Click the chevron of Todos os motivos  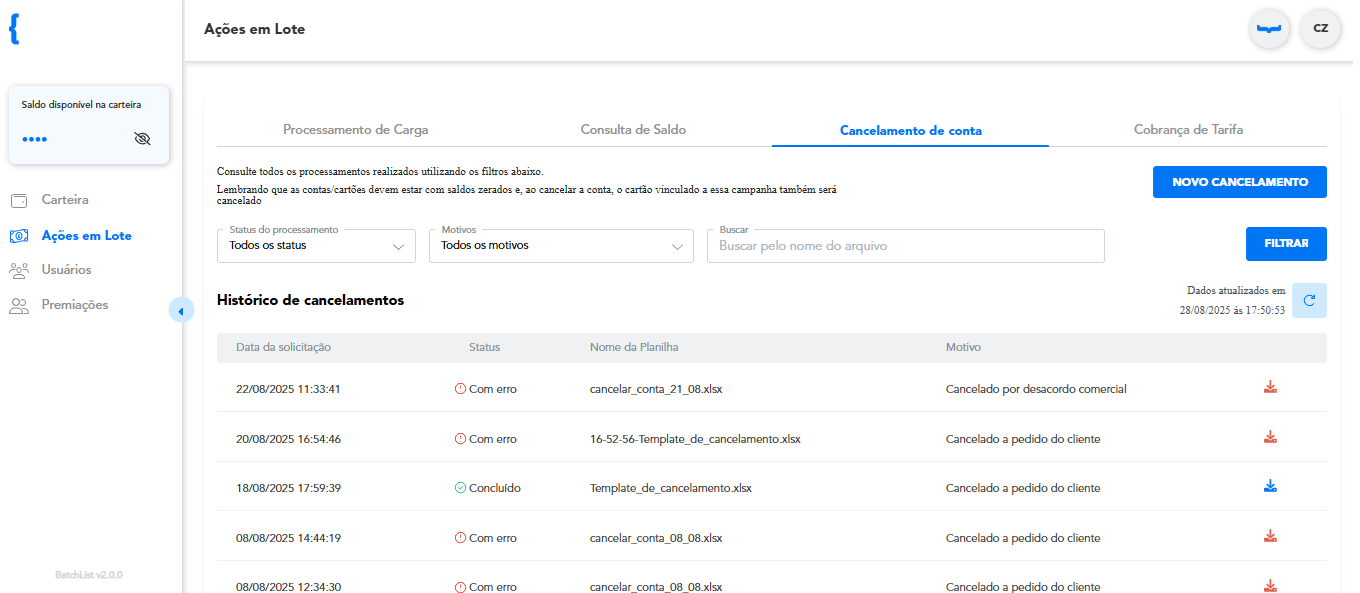[677, 246]
